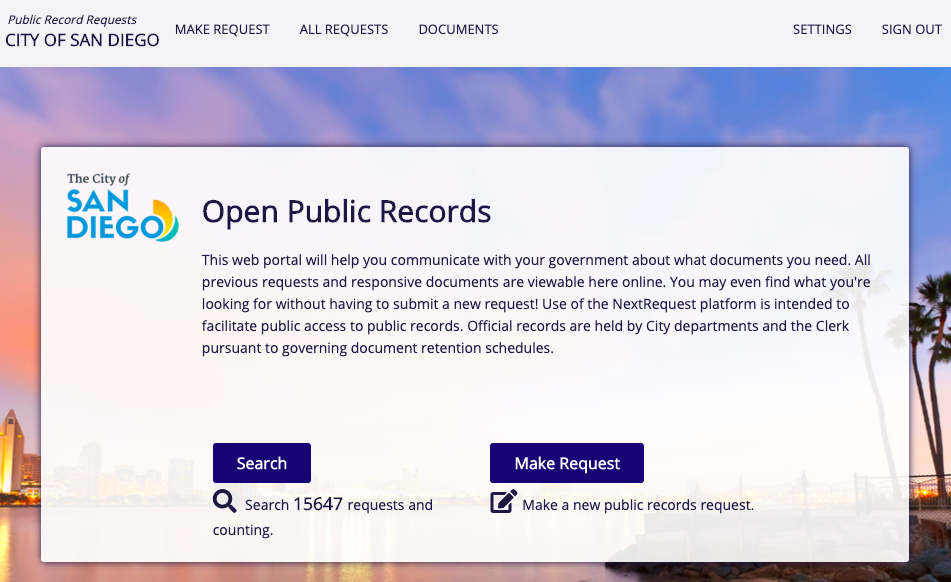Viewport: 951px width, 582px height.
Task: Click the CITY OF SAN DIEGO site title
Action: 82,41
